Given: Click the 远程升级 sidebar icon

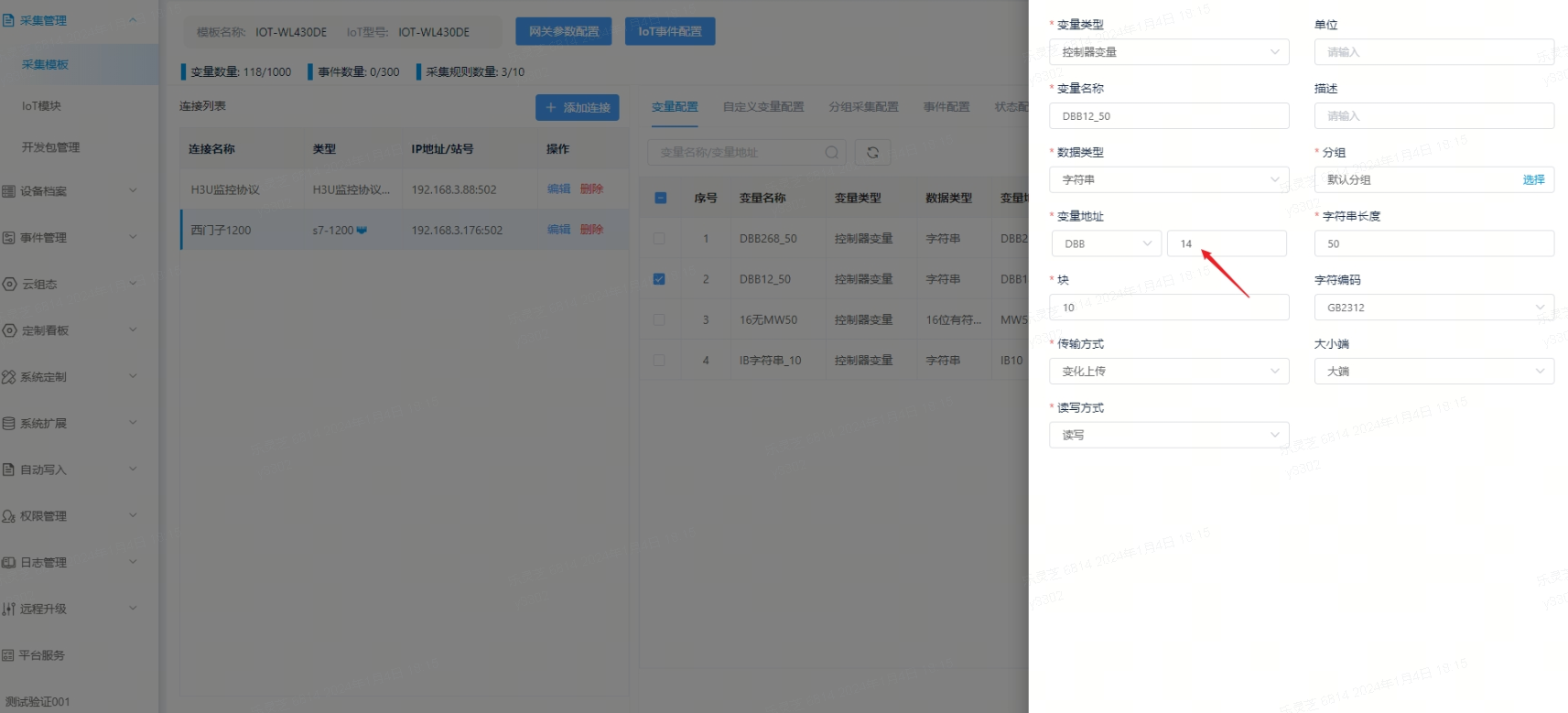Looking at the screenshot, I should point(9,609).
